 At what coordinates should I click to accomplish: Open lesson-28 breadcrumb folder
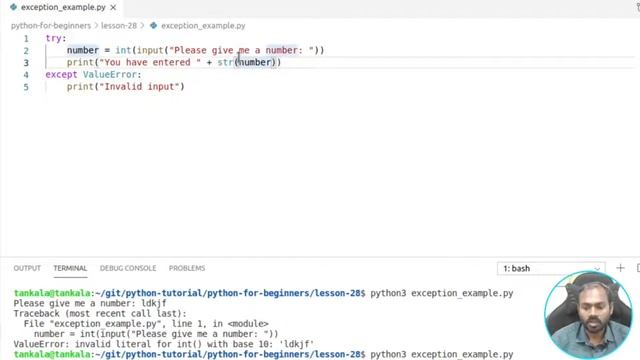pyautogui.click(x=119, y=25)
